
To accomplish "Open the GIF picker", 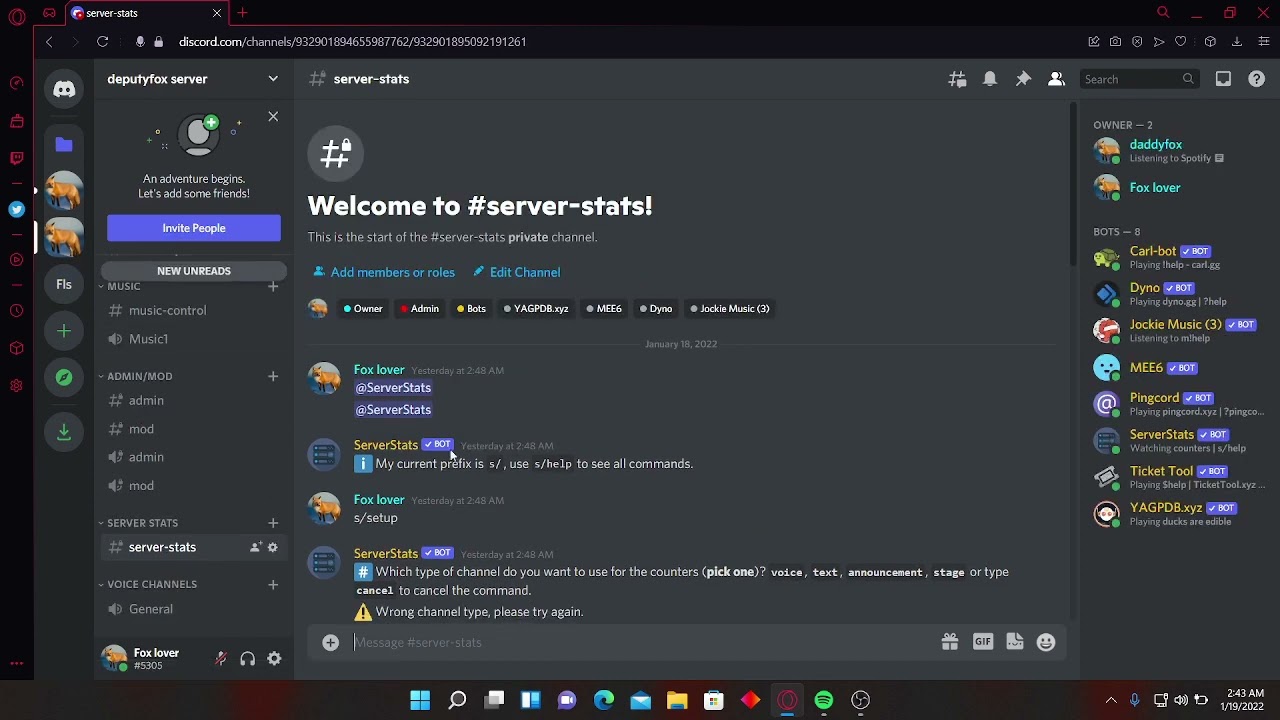I will (x=982, y=642).
